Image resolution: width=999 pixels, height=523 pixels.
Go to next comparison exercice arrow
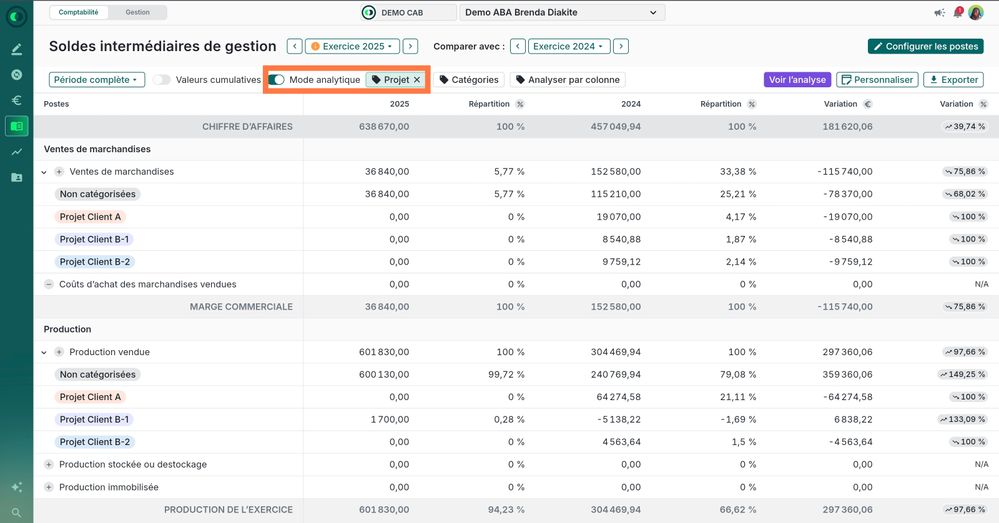[x=621, y=46]
